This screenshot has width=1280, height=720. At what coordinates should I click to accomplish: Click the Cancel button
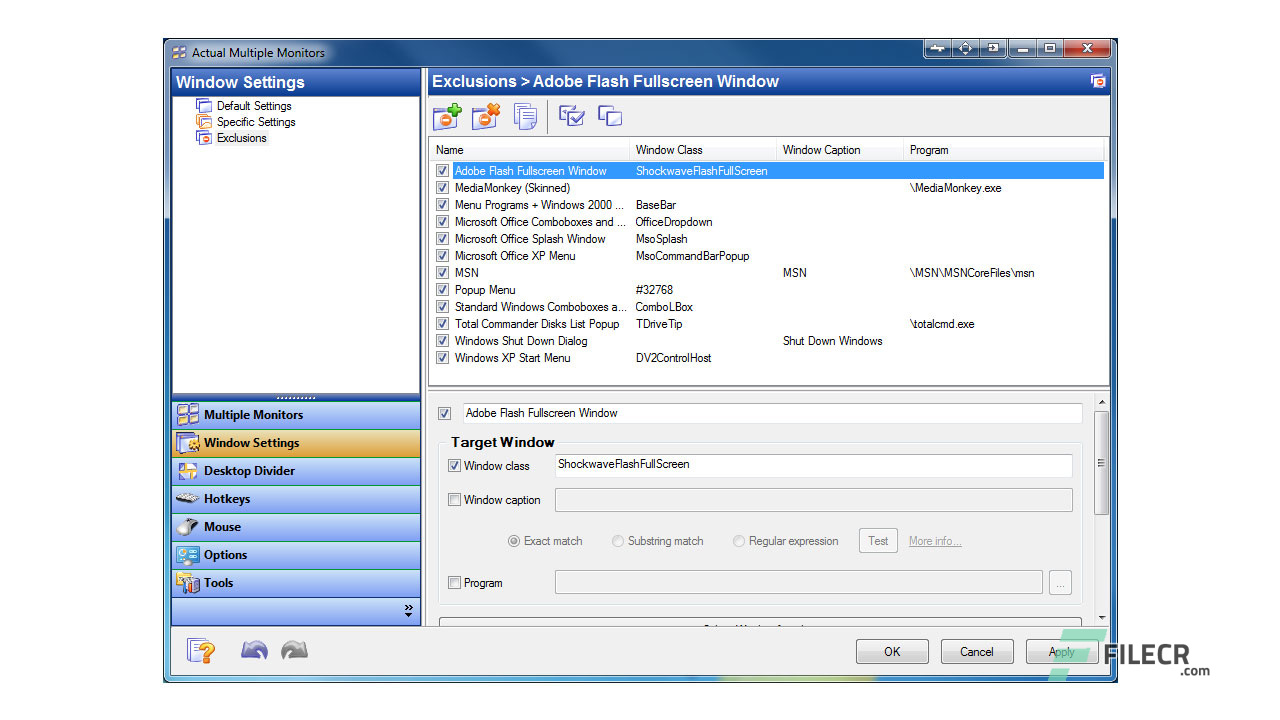(977, 652)
